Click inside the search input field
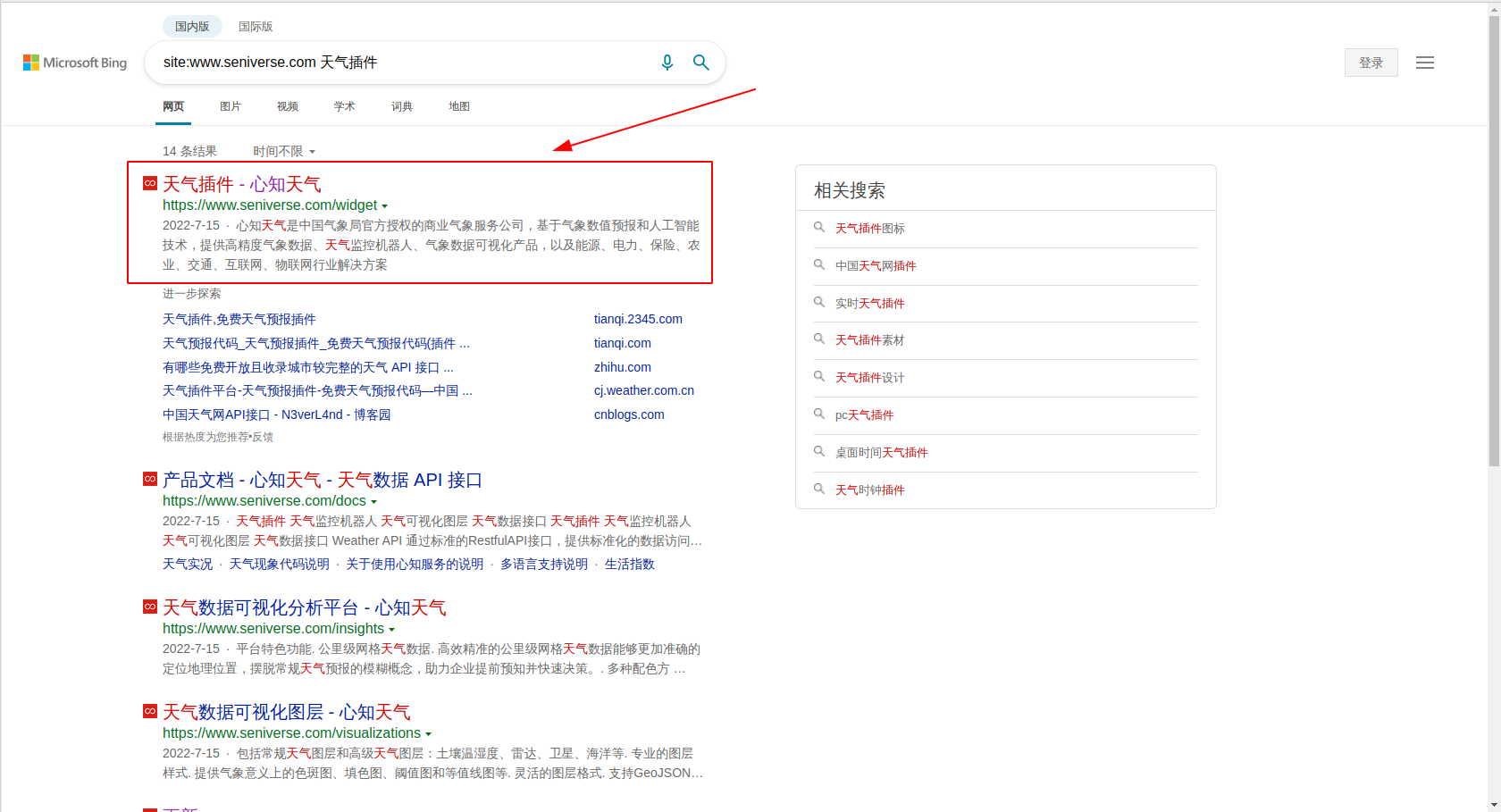The image size is (1501, 812). coord(402,63)
